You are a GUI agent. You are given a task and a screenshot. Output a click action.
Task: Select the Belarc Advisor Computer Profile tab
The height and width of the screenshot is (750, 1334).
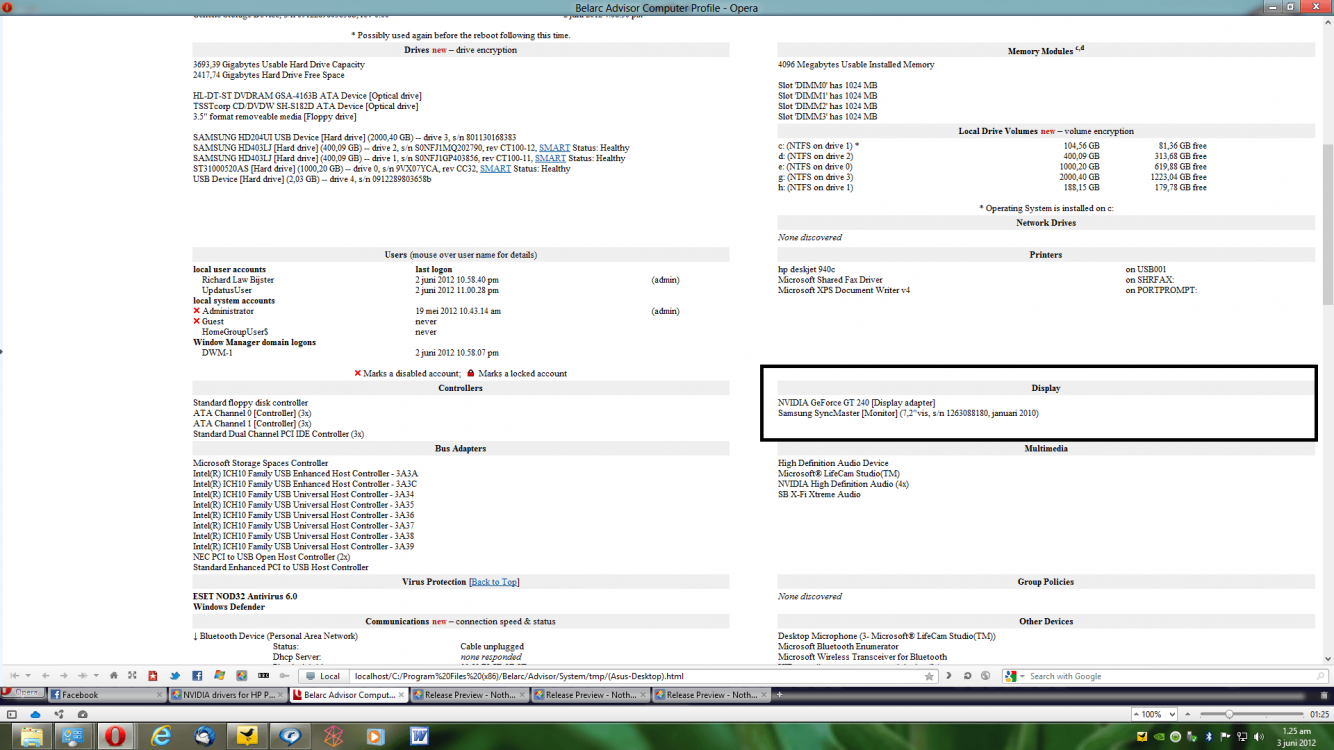(x=349, y=694)
